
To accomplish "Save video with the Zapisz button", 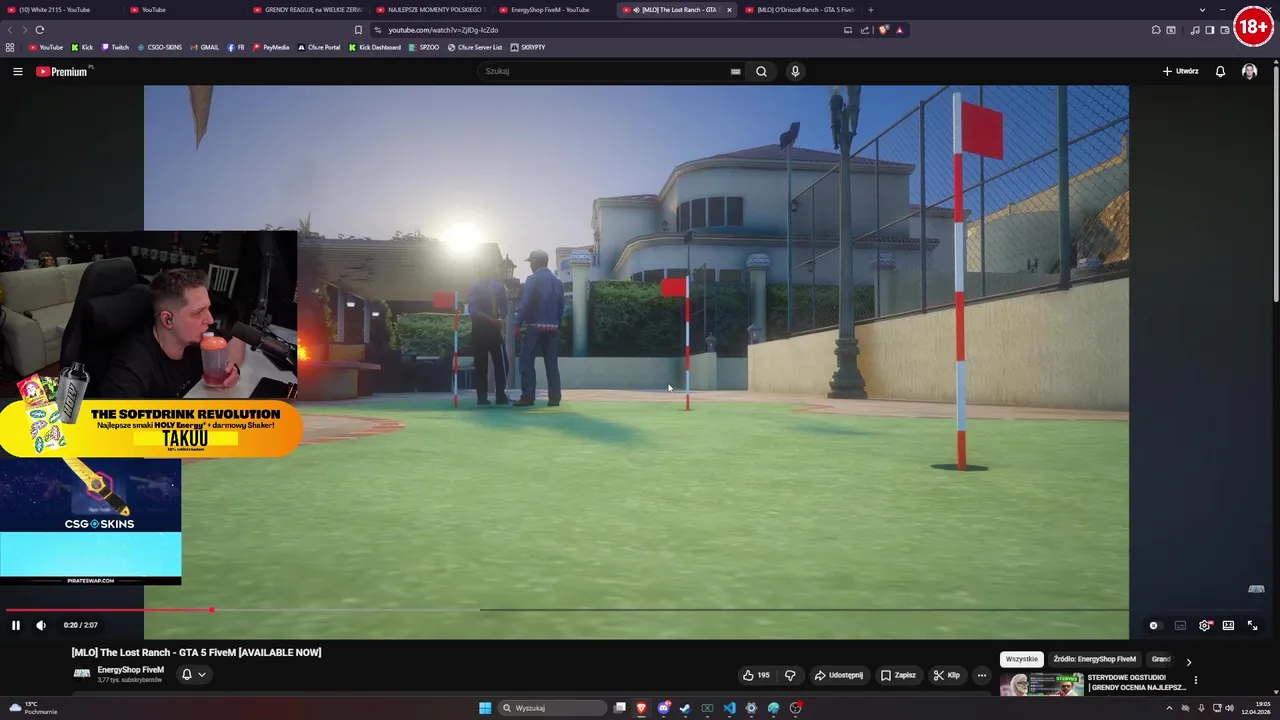I will click(x=898, y=675).
